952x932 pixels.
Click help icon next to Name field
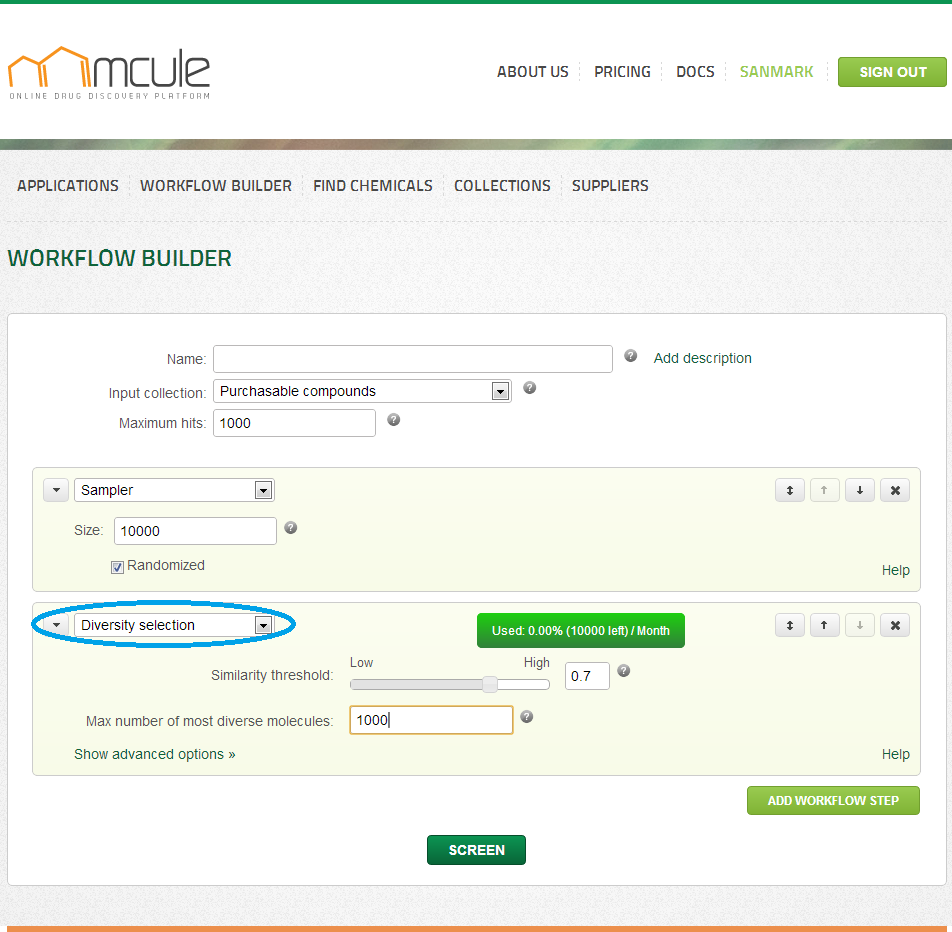tap(631, 356)
